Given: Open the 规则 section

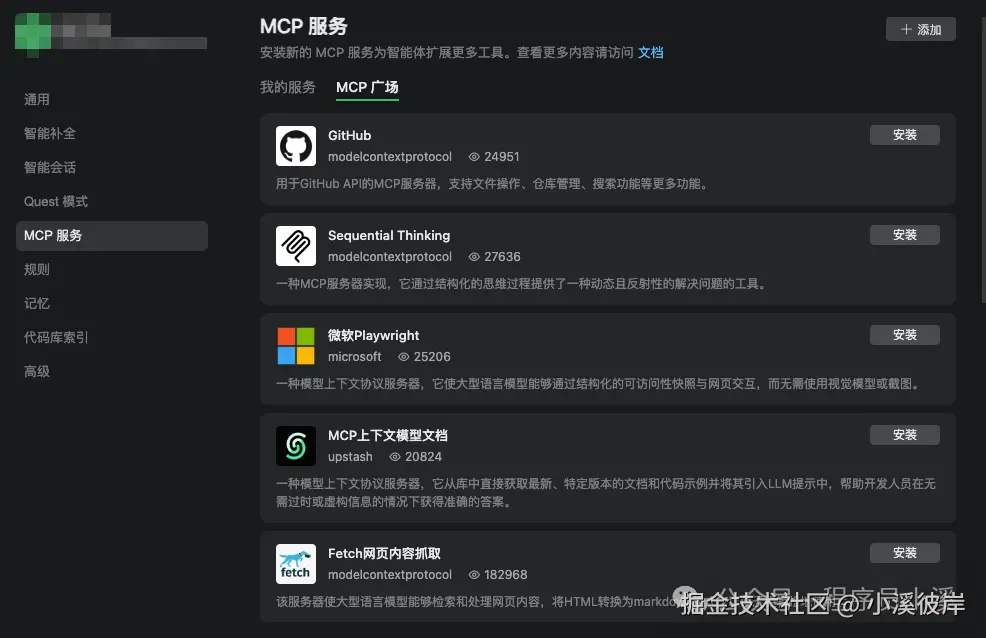Looking at the screenshot, I should point(36,269).
